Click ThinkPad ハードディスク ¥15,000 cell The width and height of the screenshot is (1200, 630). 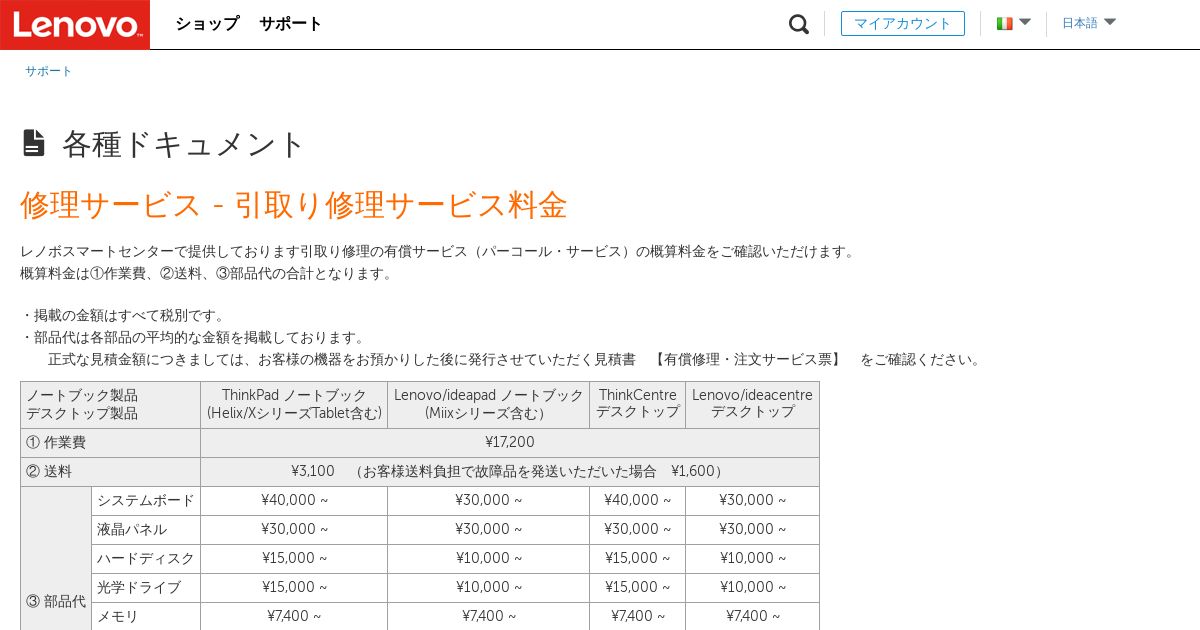click(294, 558)
